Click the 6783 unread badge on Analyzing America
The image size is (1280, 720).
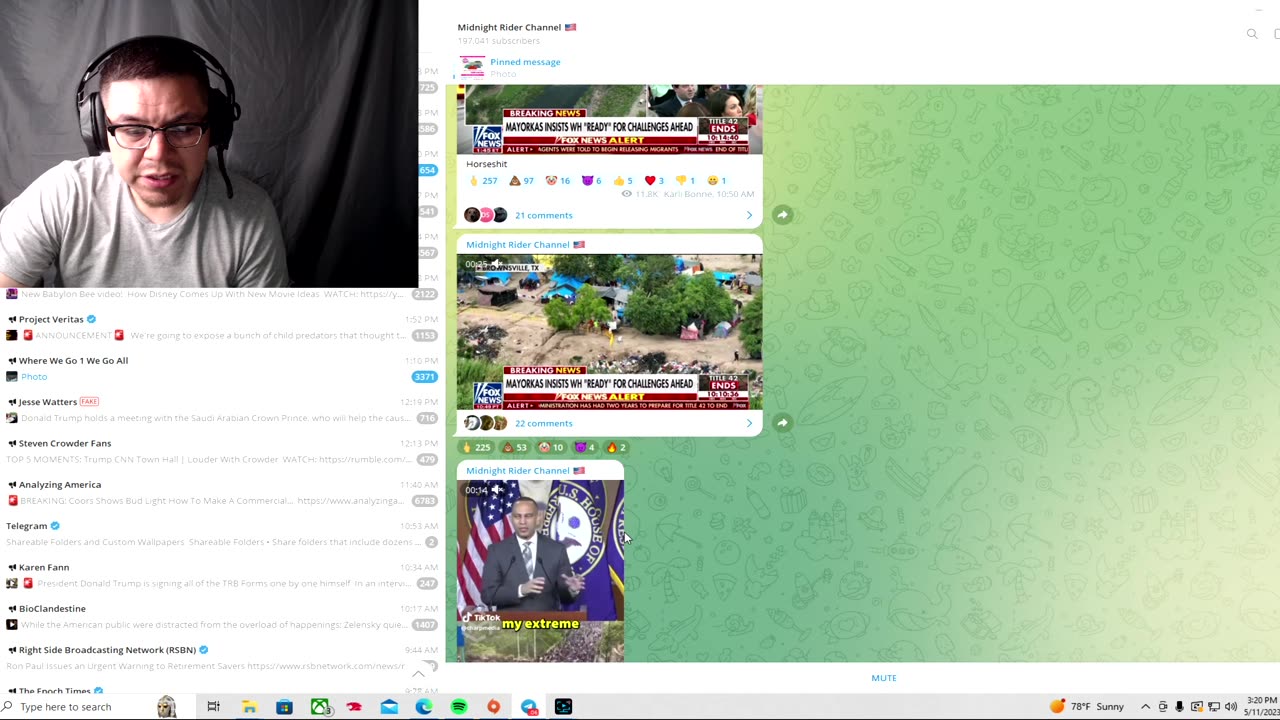click(x=425, y=501)
